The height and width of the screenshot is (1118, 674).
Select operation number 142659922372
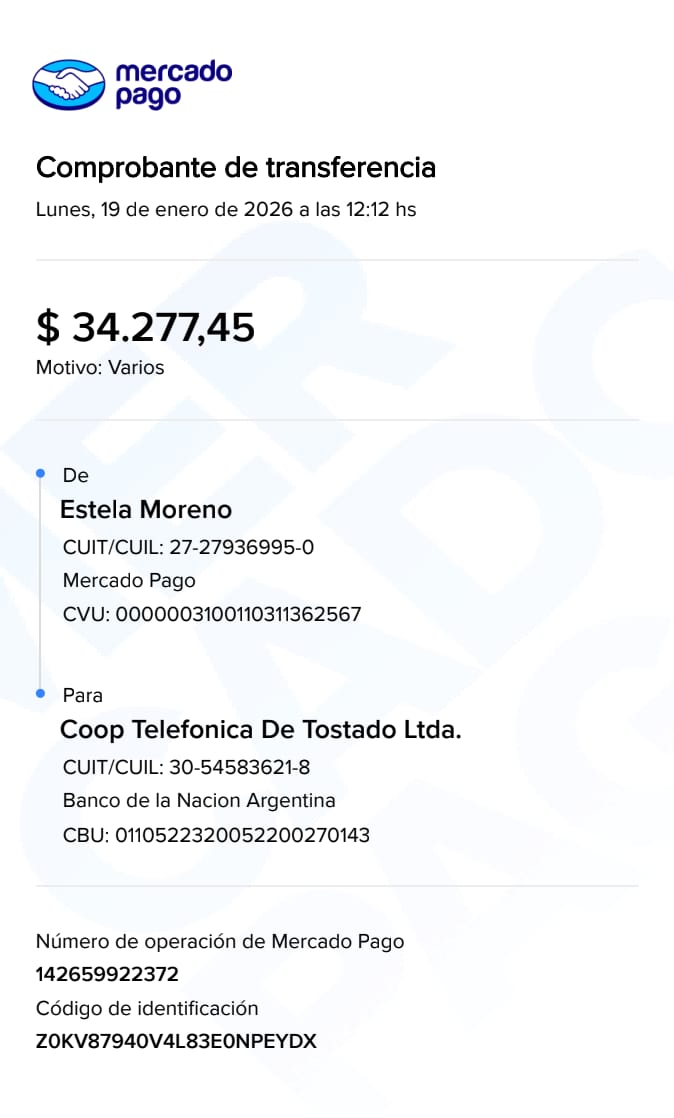(x=107, y=974)
